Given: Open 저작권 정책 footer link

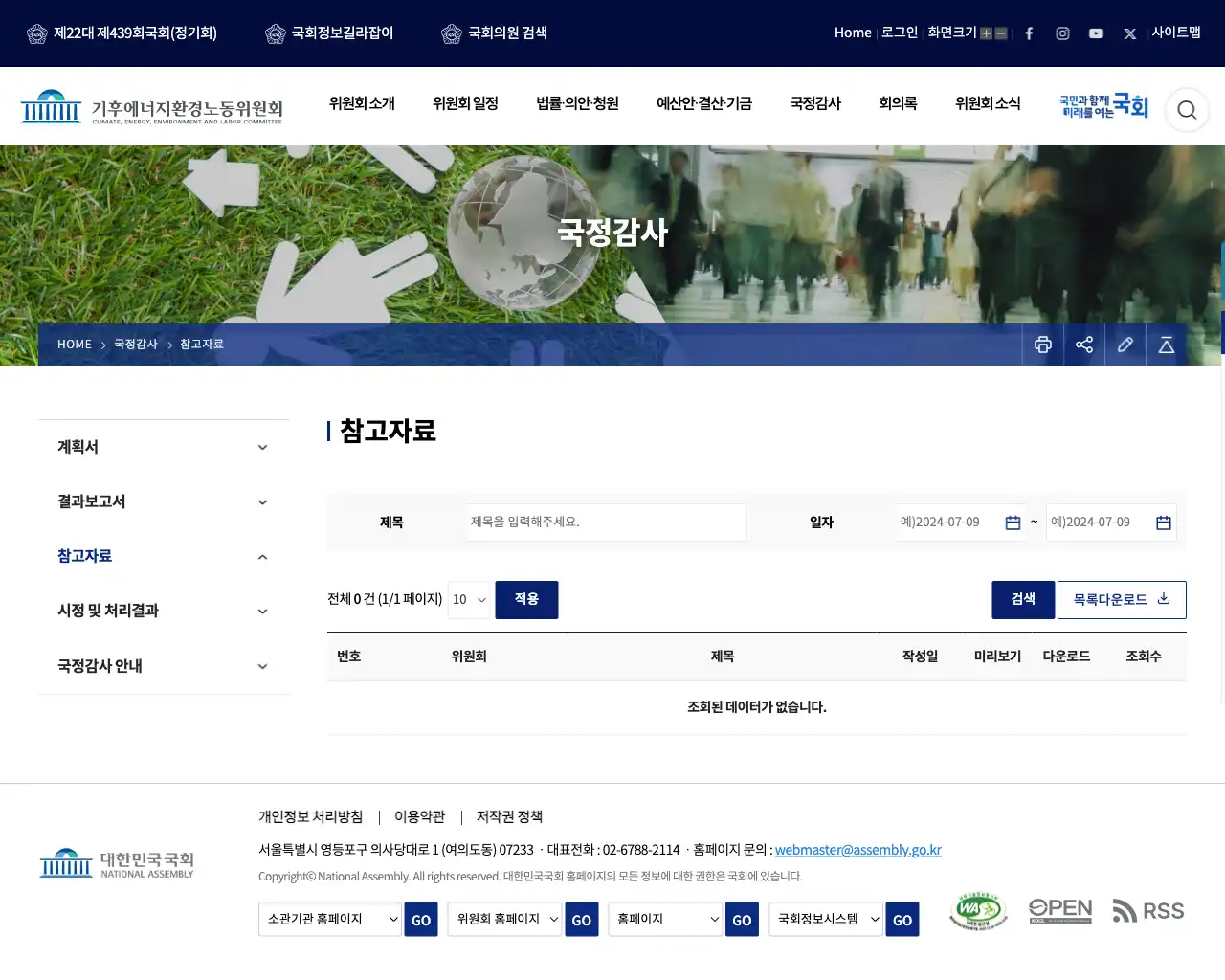Looking at the screenshot, I should 509,817.
